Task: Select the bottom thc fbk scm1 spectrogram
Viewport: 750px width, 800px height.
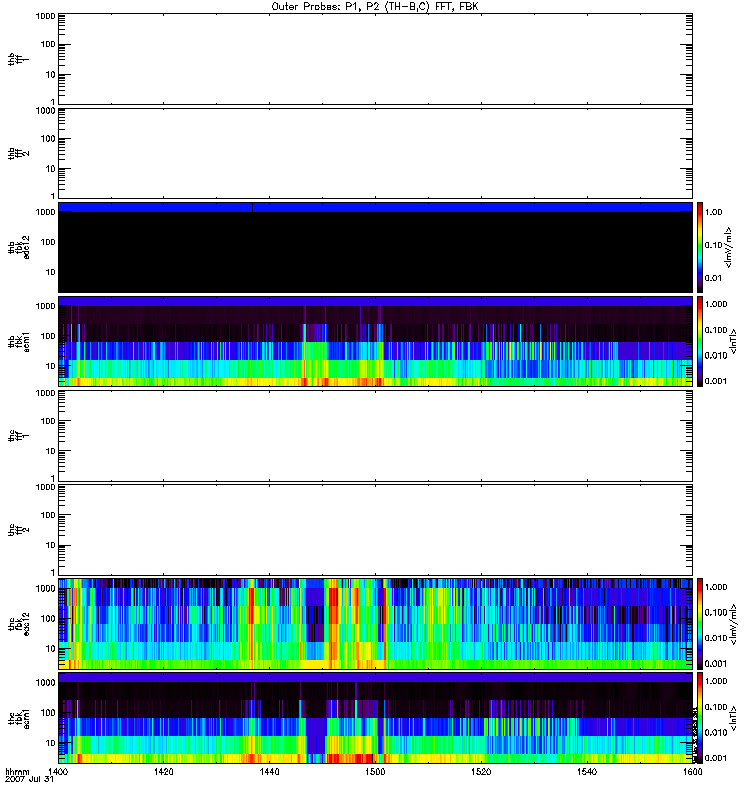Action: click(x=375, y=717)
